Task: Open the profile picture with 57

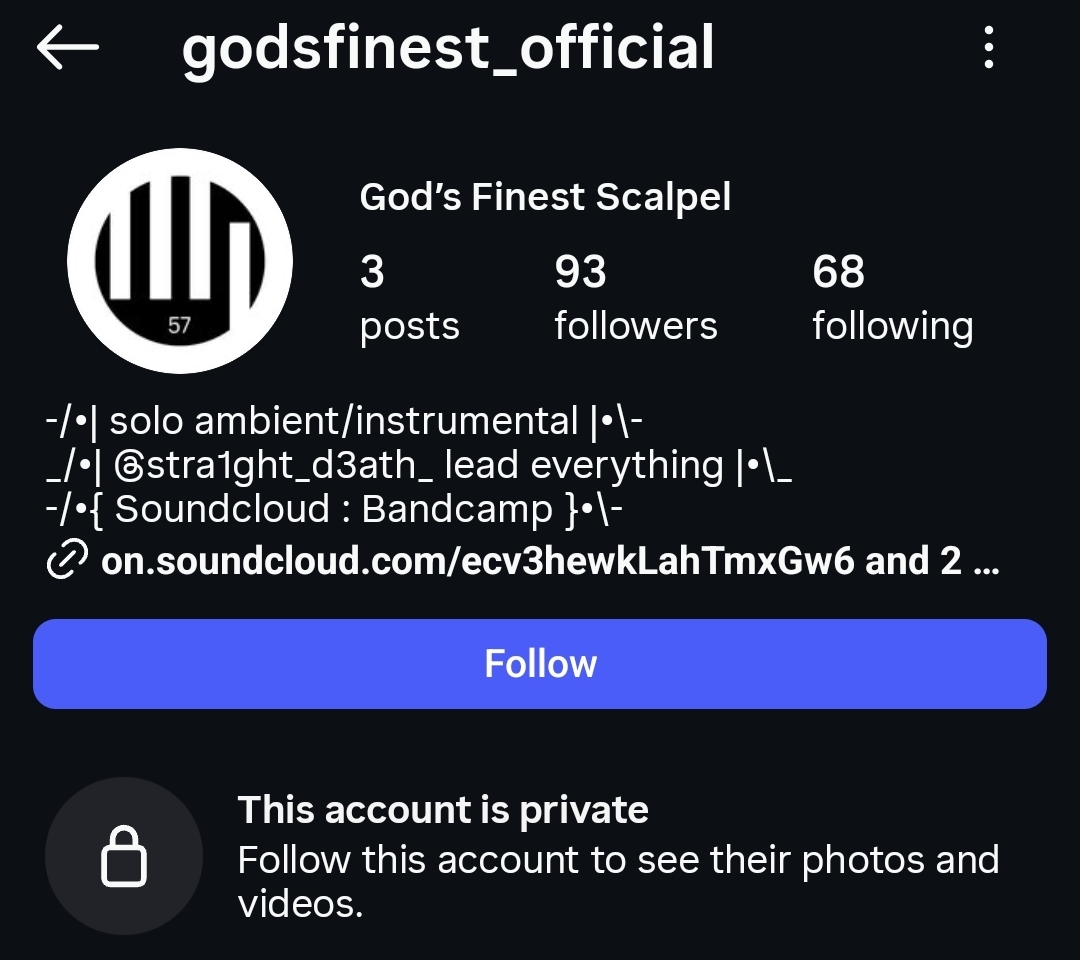Action: (180, 261)
